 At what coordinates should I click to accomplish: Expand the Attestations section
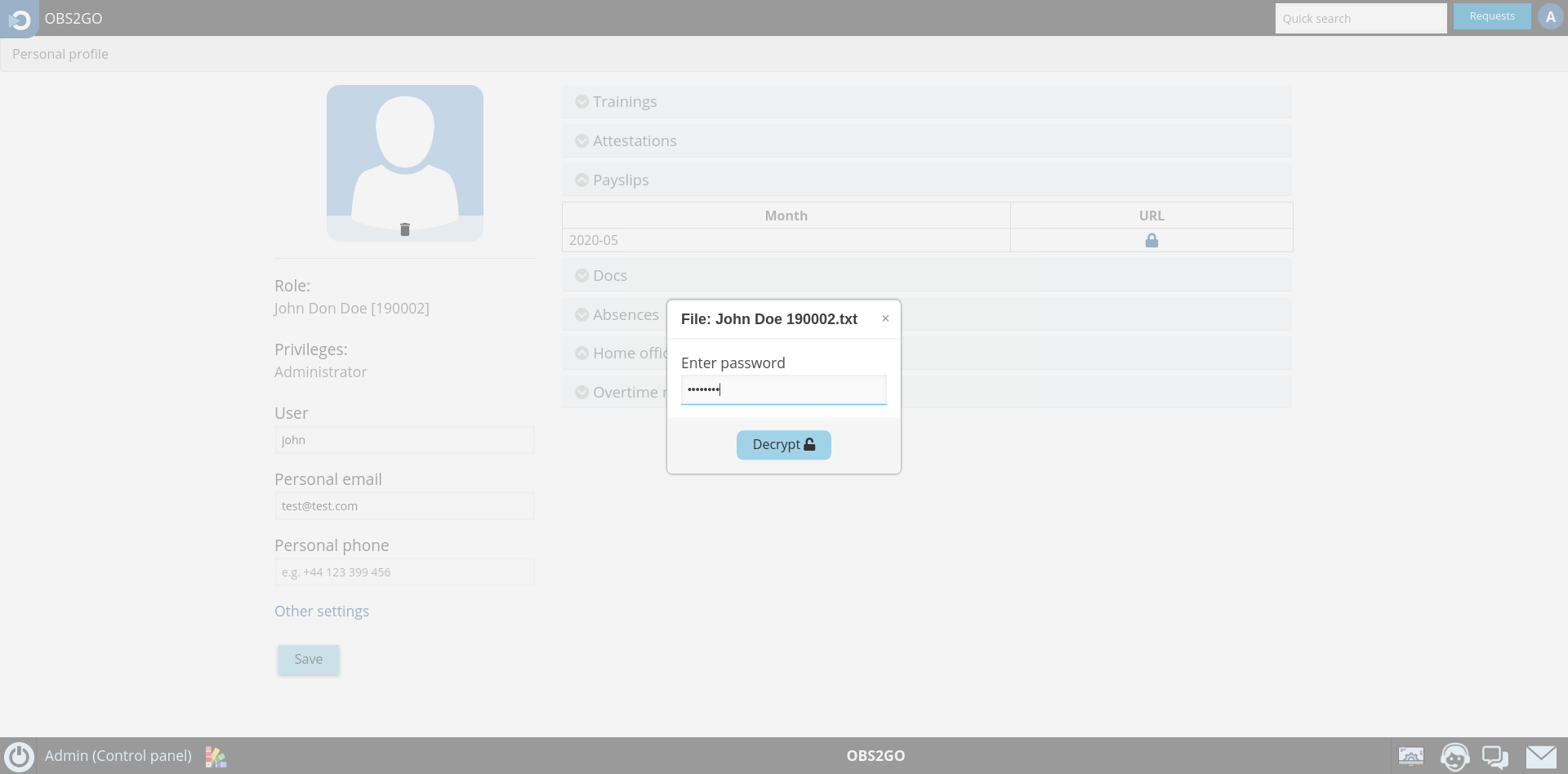927,140
